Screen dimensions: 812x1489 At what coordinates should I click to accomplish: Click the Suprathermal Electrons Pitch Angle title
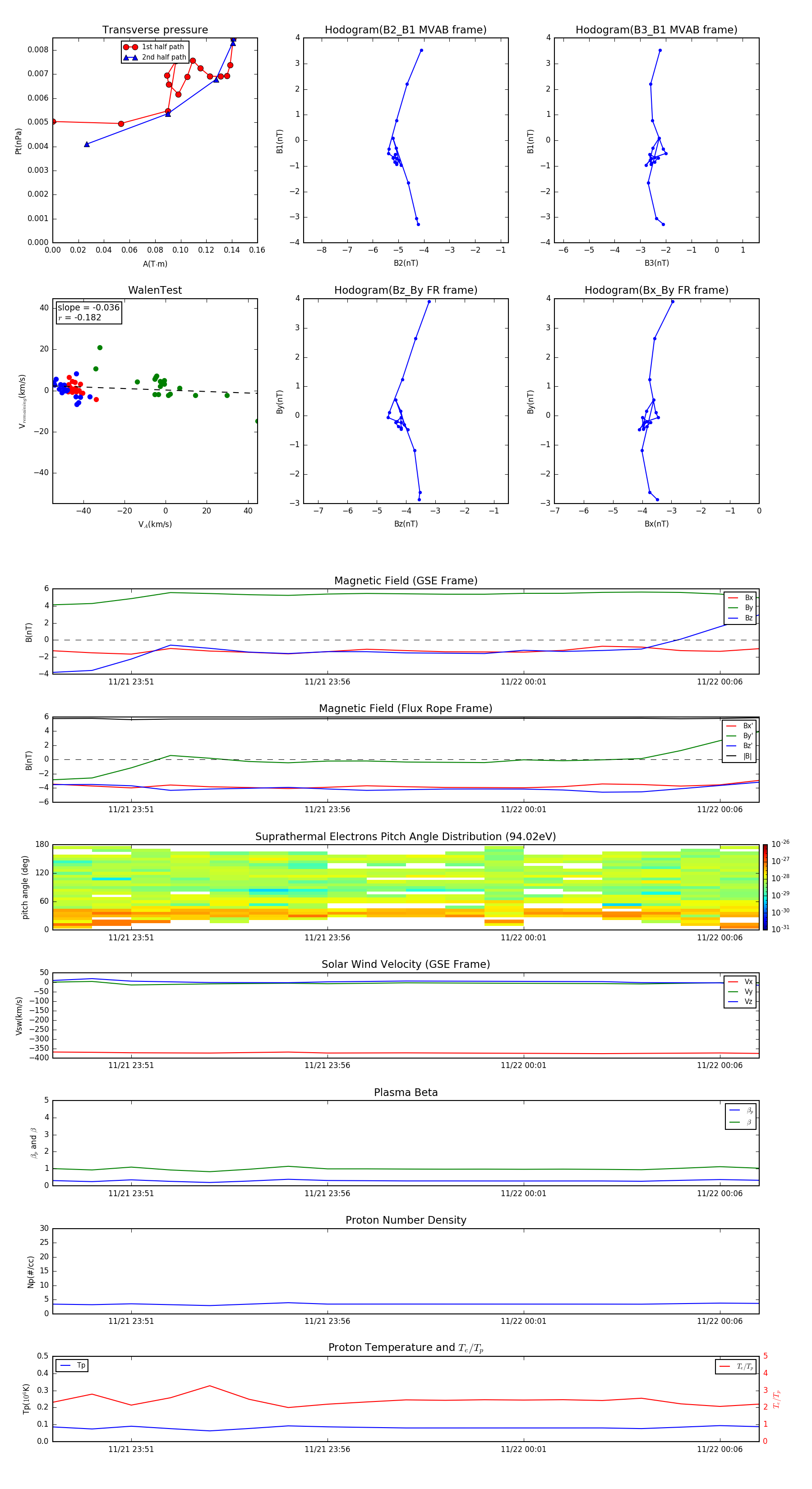pyautogui.click(x=406, y=837)
